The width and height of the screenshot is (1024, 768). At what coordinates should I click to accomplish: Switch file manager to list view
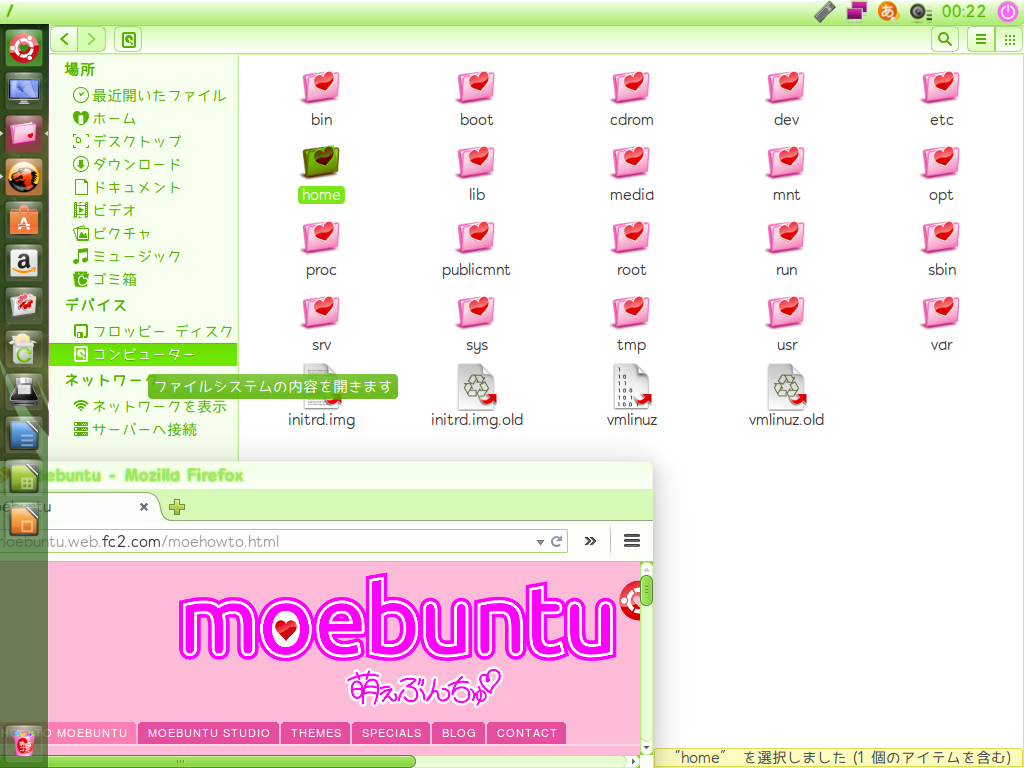981,39
